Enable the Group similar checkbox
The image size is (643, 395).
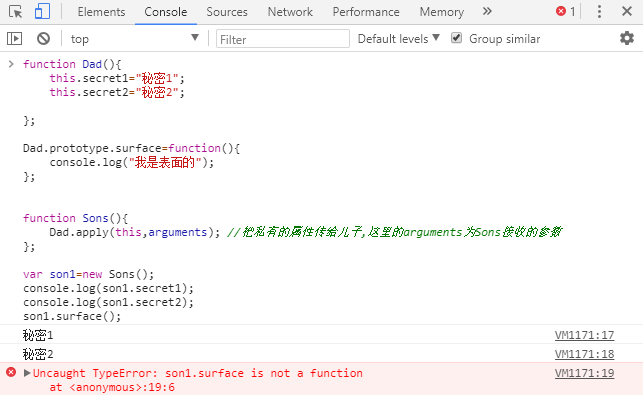(456, 38)
